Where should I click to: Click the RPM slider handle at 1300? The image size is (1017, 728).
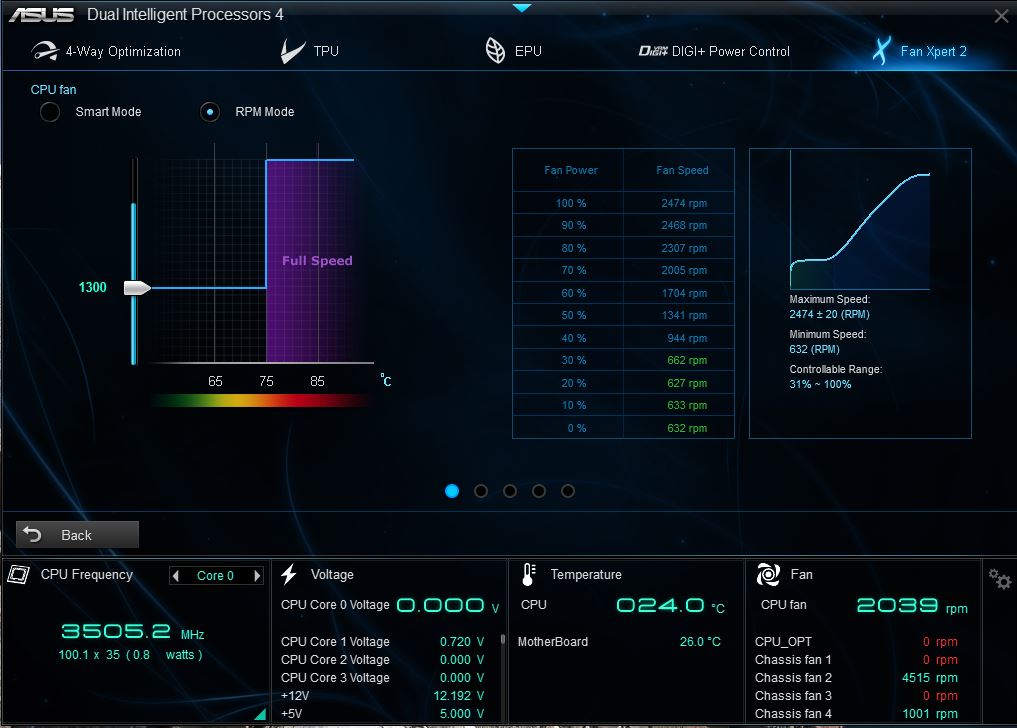click(137, 287)
